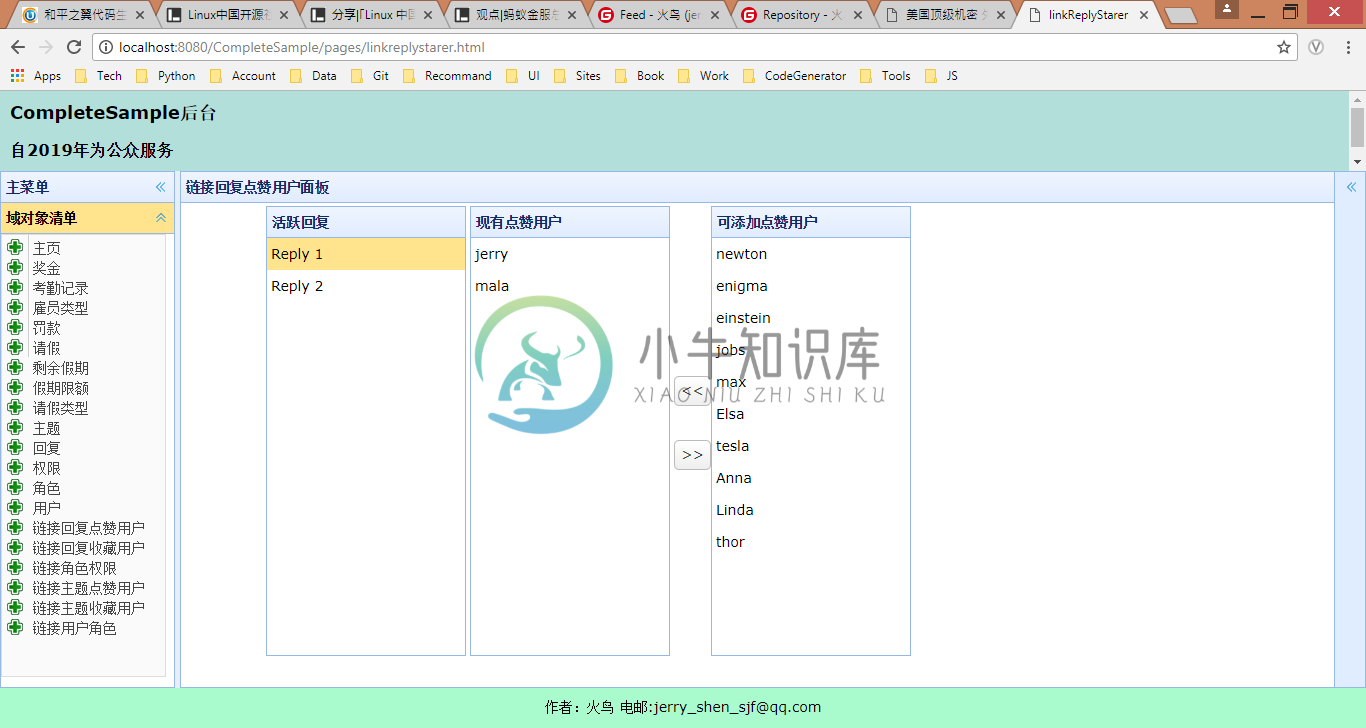Image resolution: width=1366 pixels, height=728 pixels.
Task: Click the green plus icon beside 剩余假期
Action: coord(15,367)
